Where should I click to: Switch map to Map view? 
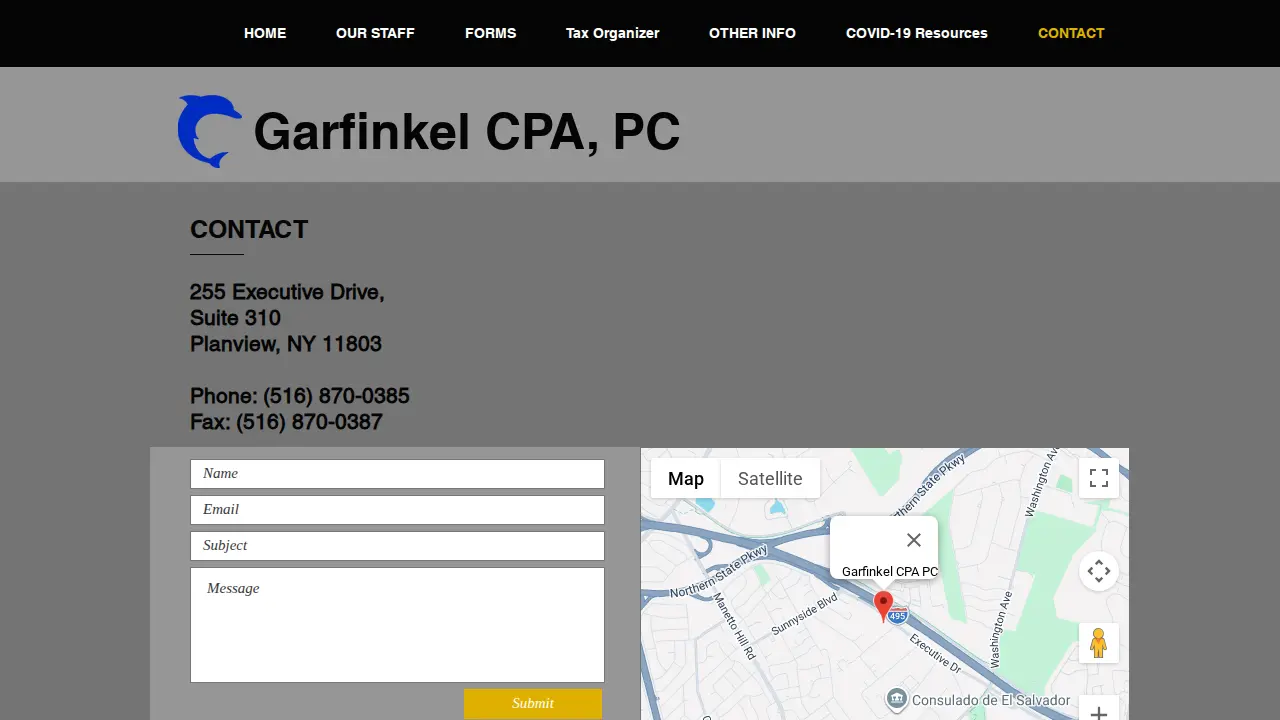[x=686, y=478]
